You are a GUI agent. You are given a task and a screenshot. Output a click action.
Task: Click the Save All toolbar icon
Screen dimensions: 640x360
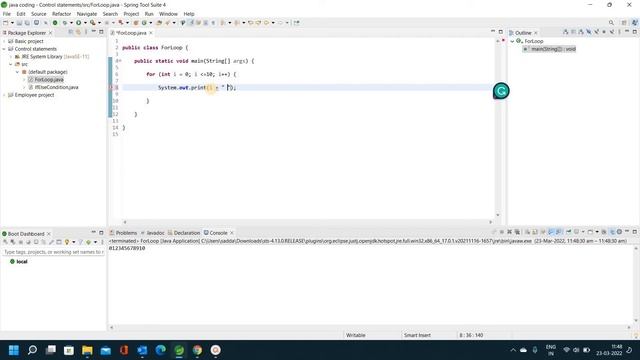(27, 23)
